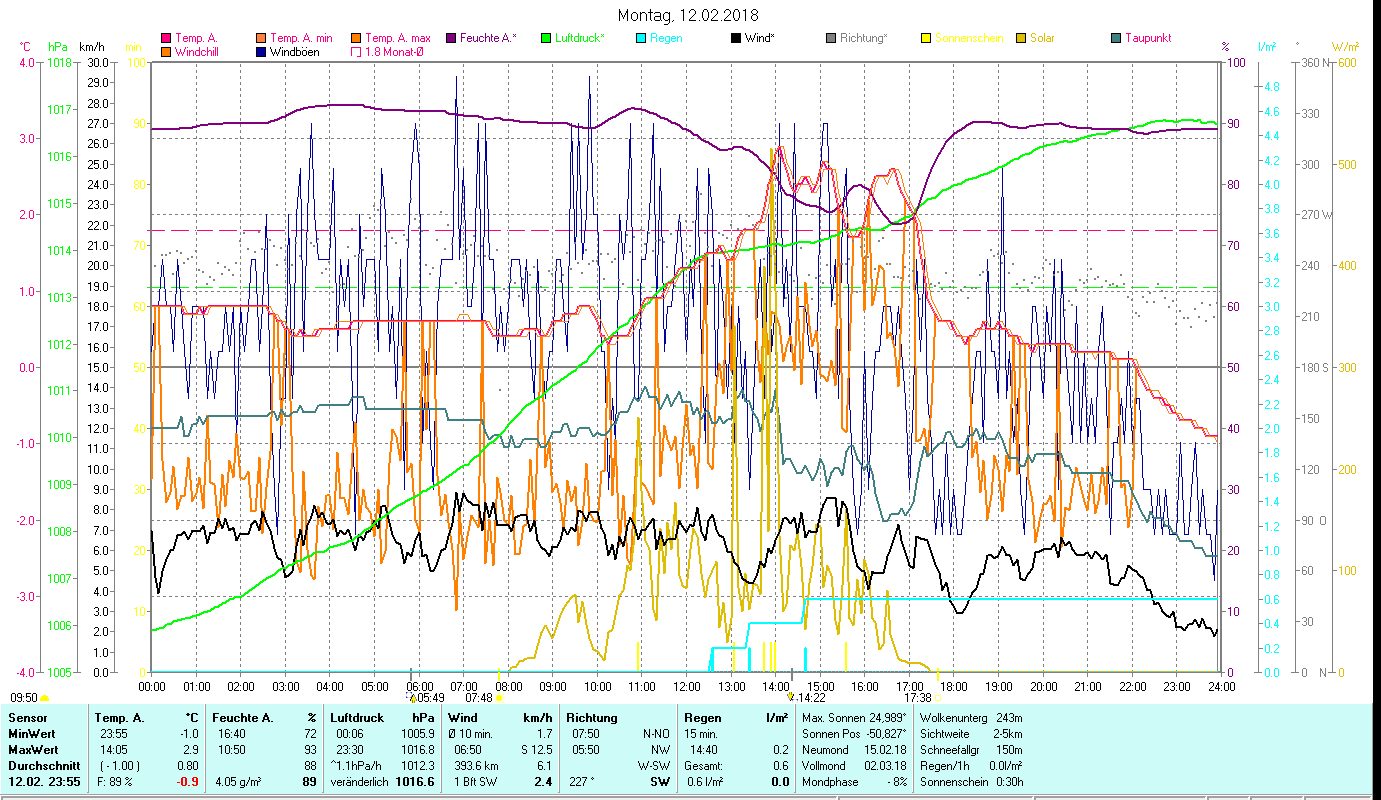Viewport: 1381px width, 800px height.
Task: Click the orange Temp. A. min legend swatch
Action: 260,39
